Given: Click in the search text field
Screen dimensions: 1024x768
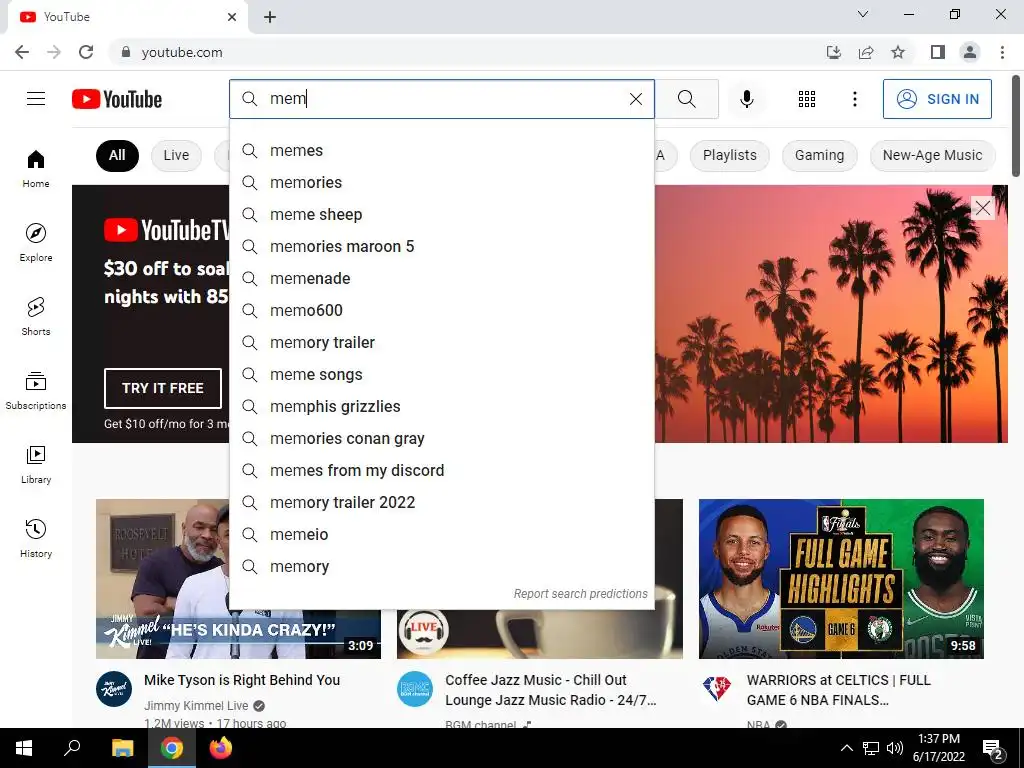Looking at the screenshot, I should (444, 99).
